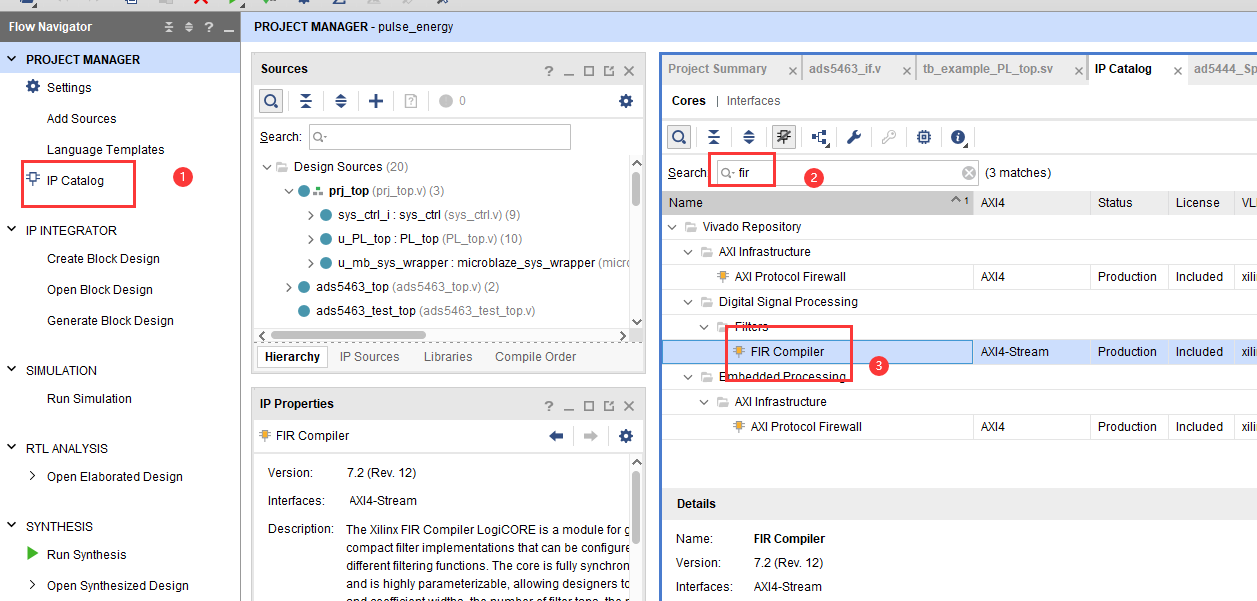This screenshot has height=601, width=1257.
Task: Open Settings gear in Project Manager
Action: tap(33, 87)
